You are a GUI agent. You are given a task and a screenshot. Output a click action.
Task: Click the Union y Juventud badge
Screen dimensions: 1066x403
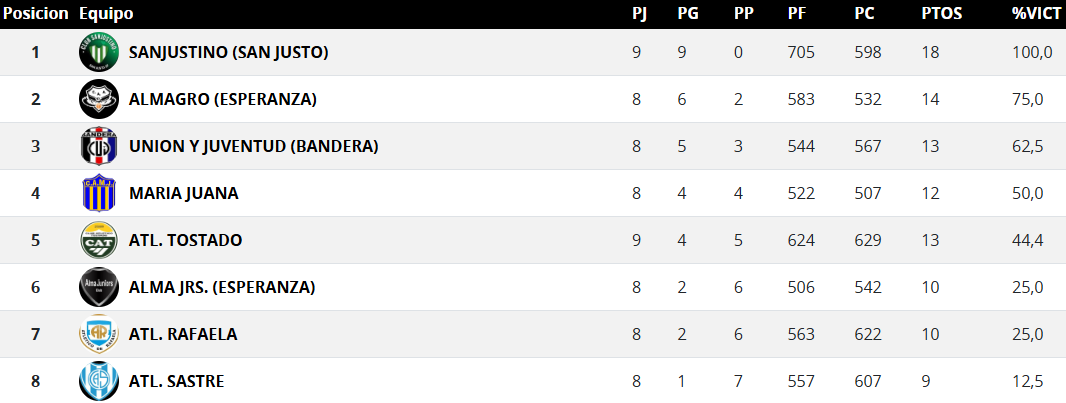[99, 146]
